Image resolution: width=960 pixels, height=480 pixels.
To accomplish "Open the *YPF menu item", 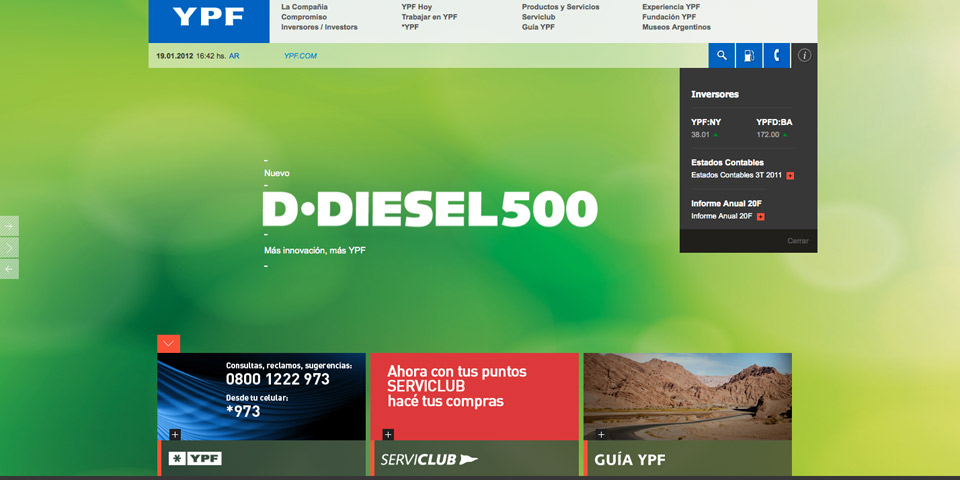I will point(410,27).
